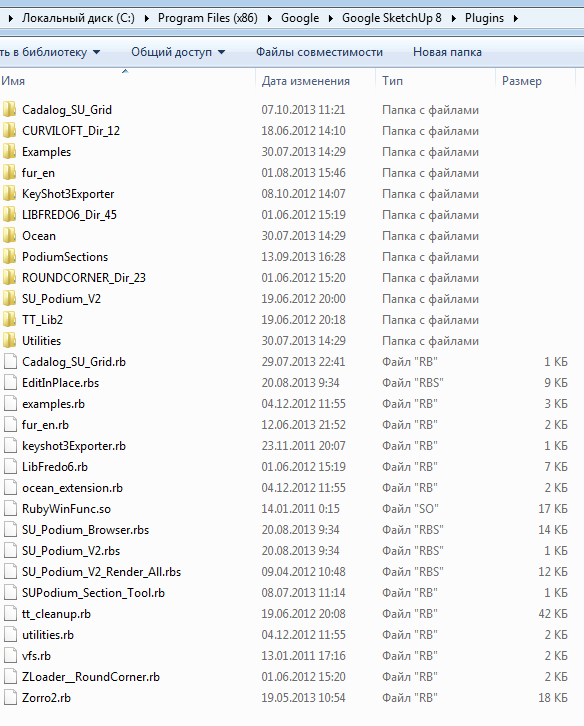This screenshot has height=726, width=584.
Task: Click Файлы совместимости toolbar button
Action: click(x=320, y=52)
